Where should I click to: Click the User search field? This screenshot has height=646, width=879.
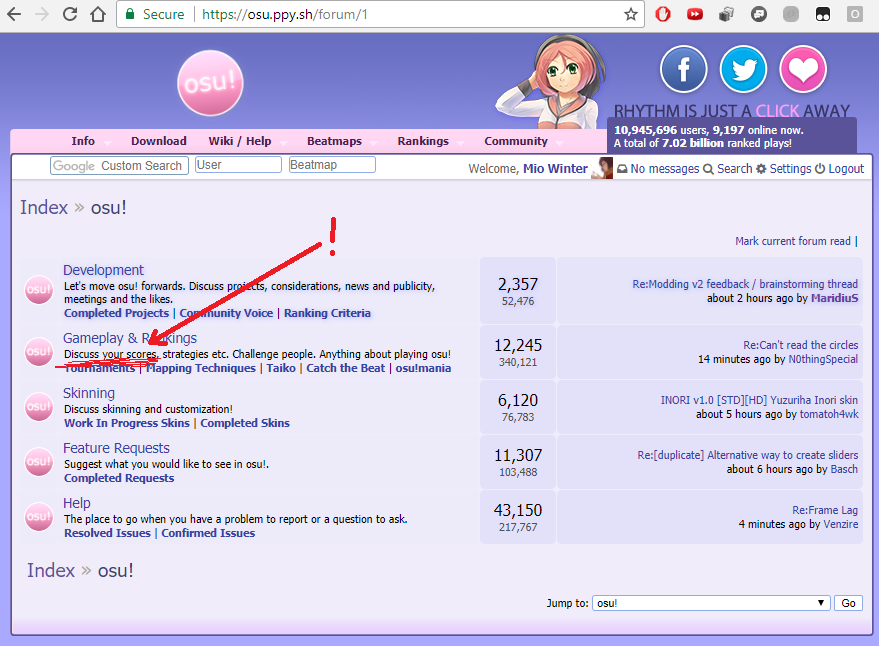pos(238,165)
